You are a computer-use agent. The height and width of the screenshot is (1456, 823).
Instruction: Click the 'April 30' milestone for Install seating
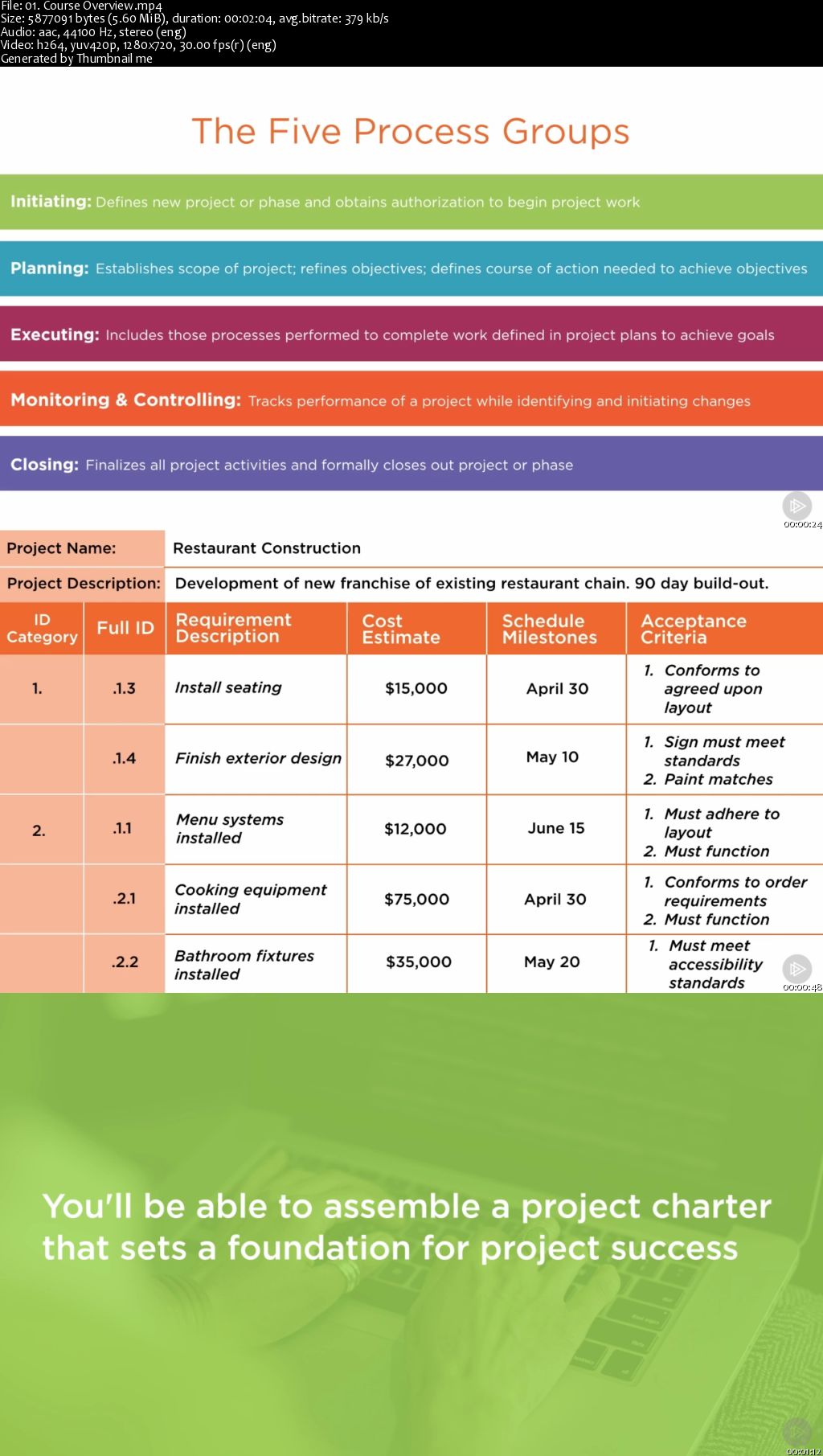(556, 688)
